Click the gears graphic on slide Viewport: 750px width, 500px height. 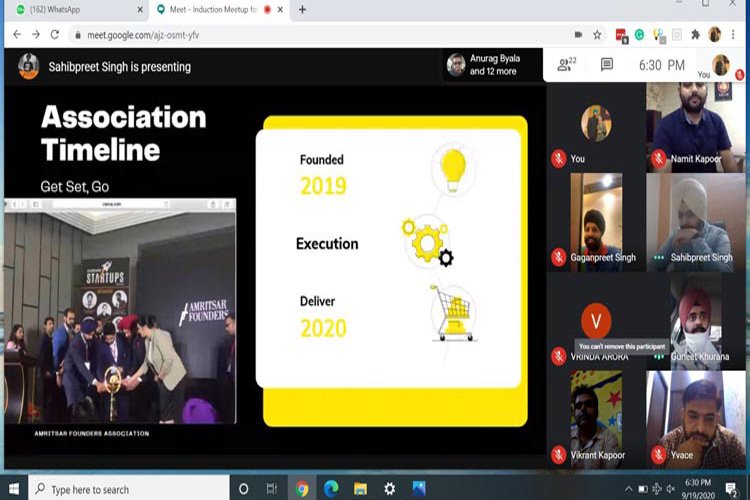point(428,243)
